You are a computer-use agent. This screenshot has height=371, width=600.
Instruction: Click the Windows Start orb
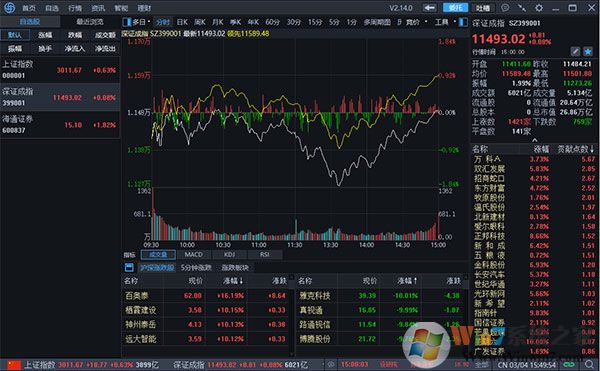point(426,345)
